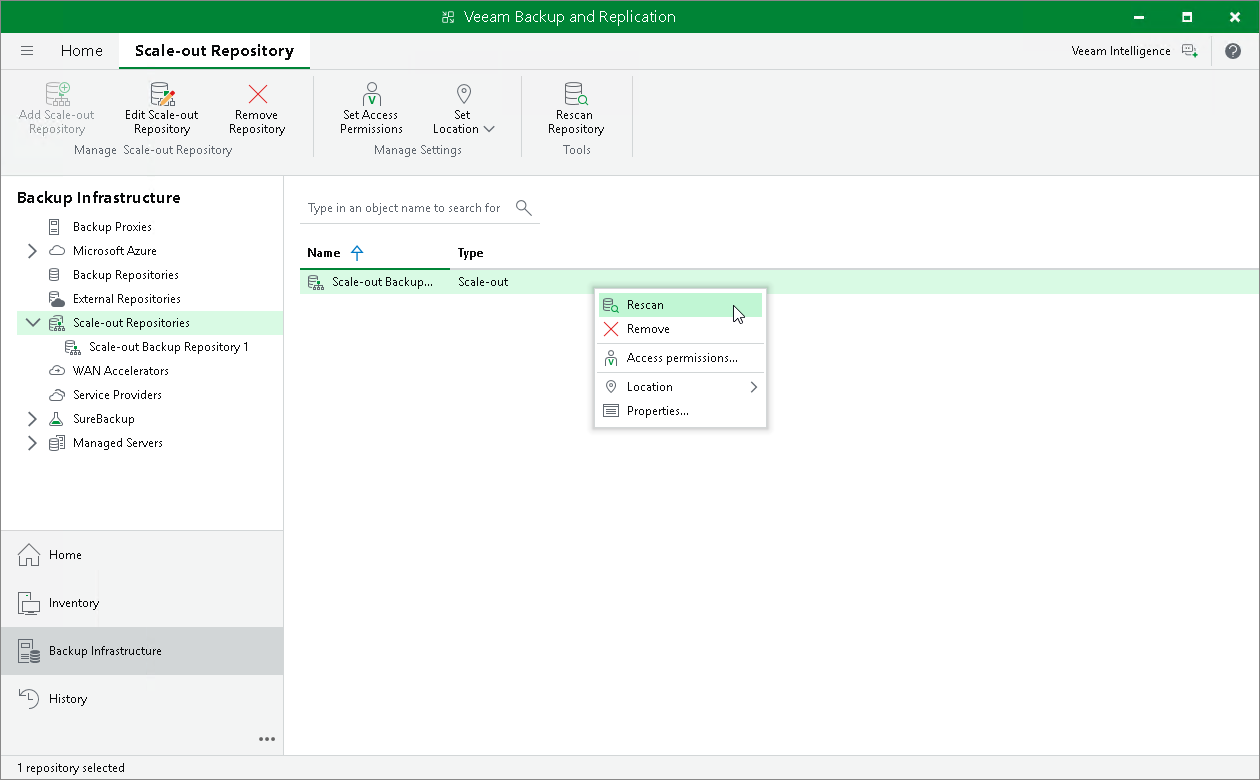
Task: Select WAN Accelerators node
Action: point(121,371)
